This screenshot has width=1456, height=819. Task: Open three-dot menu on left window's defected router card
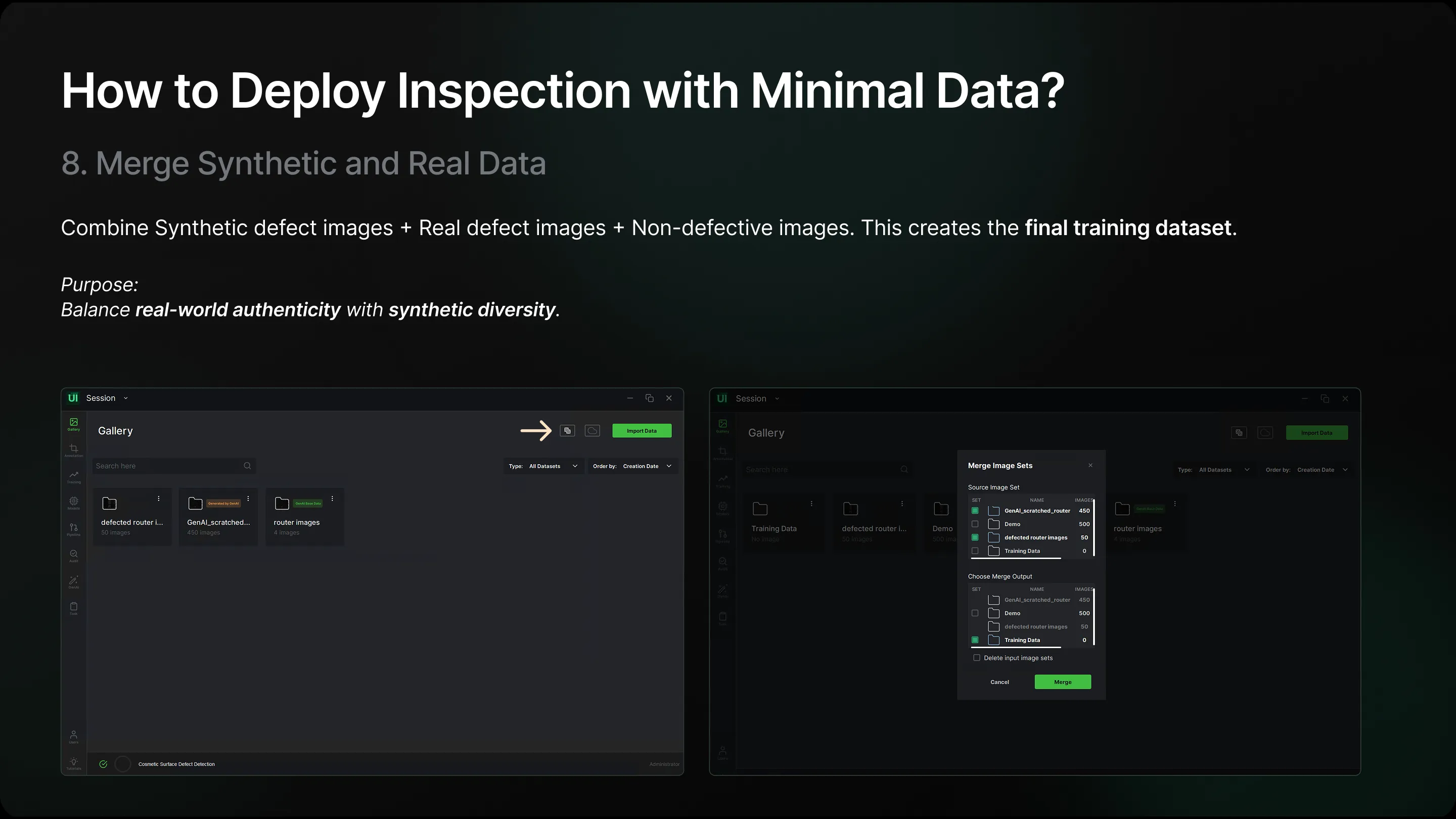coord(159,498)
